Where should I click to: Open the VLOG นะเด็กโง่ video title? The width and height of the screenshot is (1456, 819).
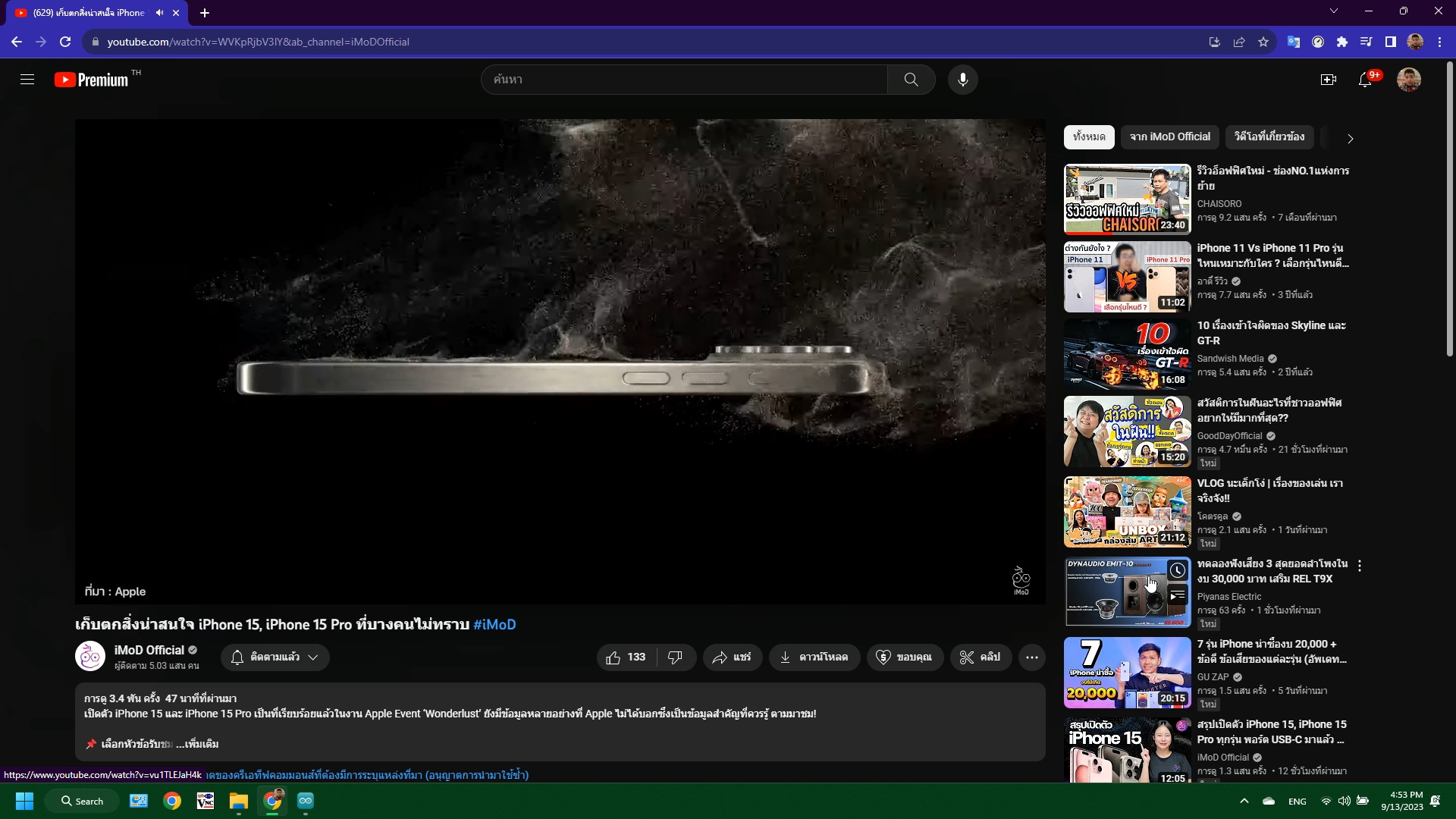[x=1270, y=491]
